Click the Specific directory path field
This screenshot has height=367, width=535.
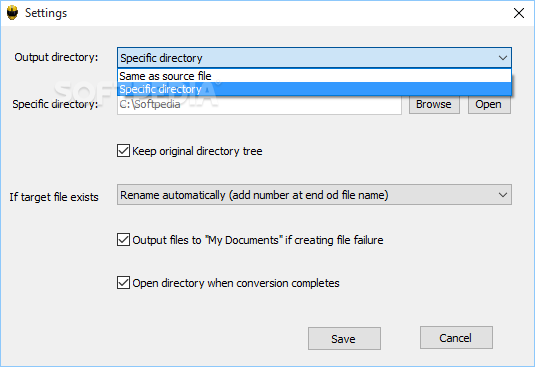[259, 104]
